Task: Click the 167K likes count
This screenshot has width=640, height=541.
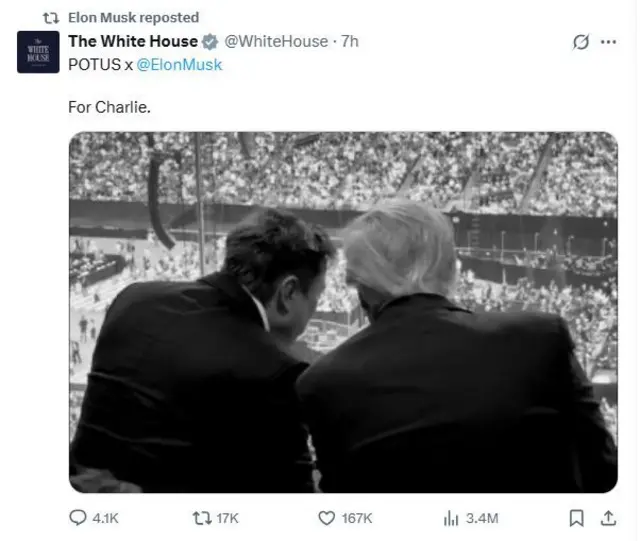Action: pos(357,518)
